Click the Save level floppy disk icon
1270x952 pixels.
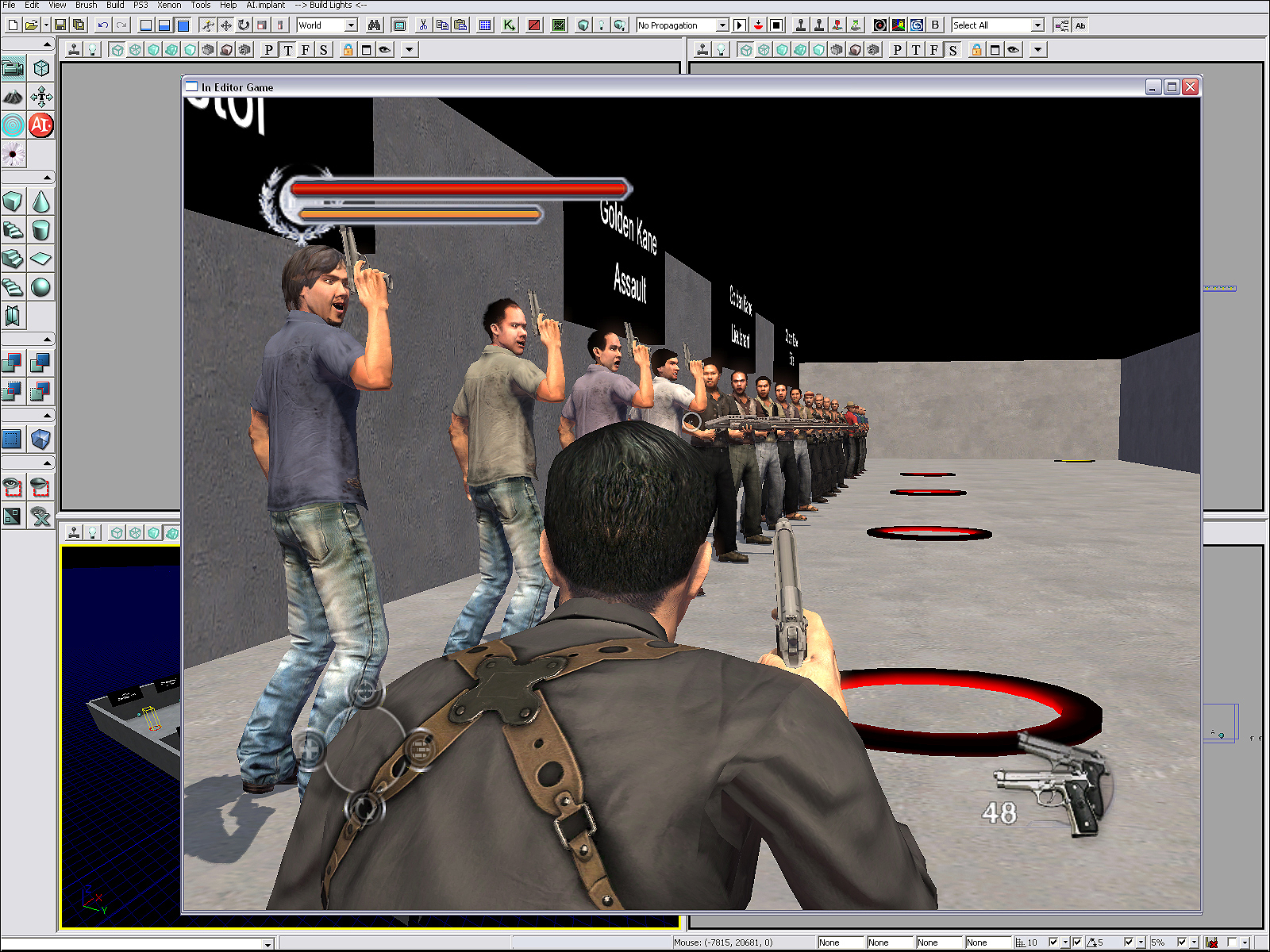tap(60, 25)
